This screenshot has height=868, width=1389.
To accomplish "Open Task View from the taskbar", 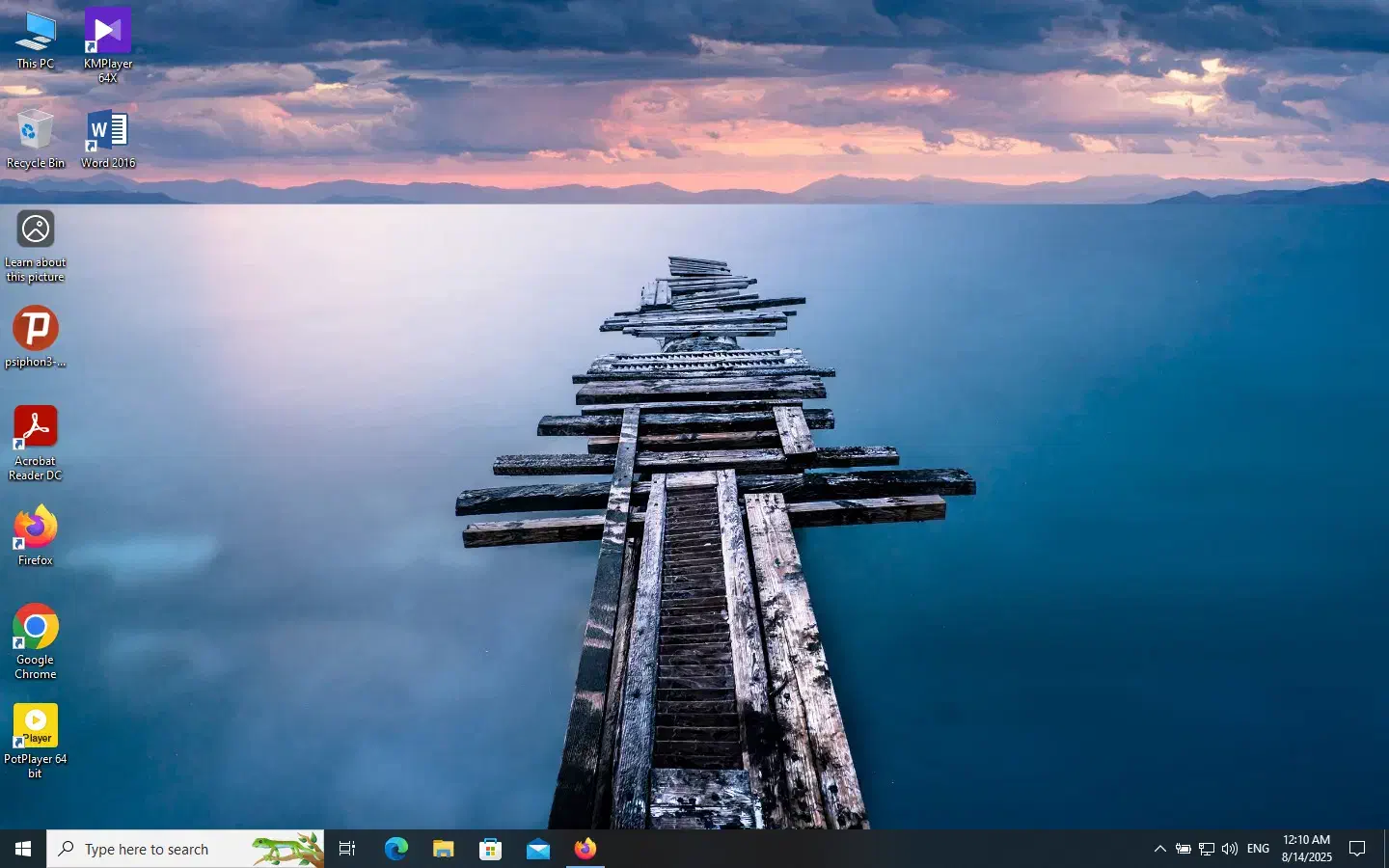I will (347, 849).
